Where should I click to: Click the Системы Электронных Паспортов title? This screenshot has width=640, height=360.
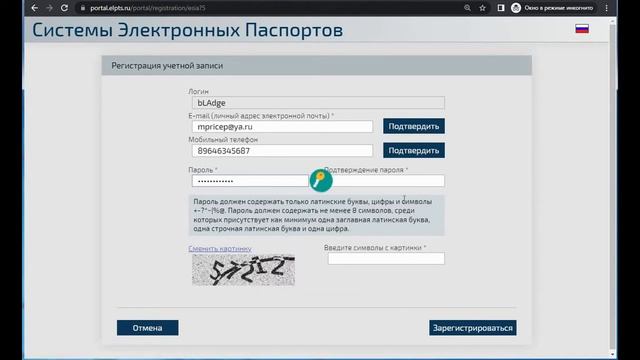[188, 30]
